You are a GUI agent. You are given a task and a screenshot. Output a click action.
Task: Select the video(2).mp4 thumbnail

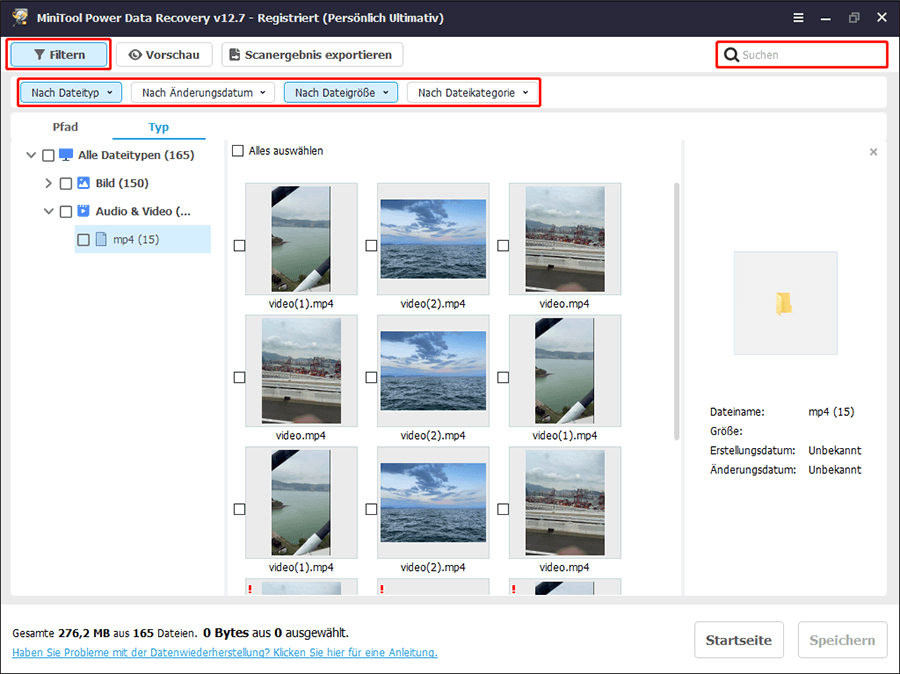click(432, 238)
